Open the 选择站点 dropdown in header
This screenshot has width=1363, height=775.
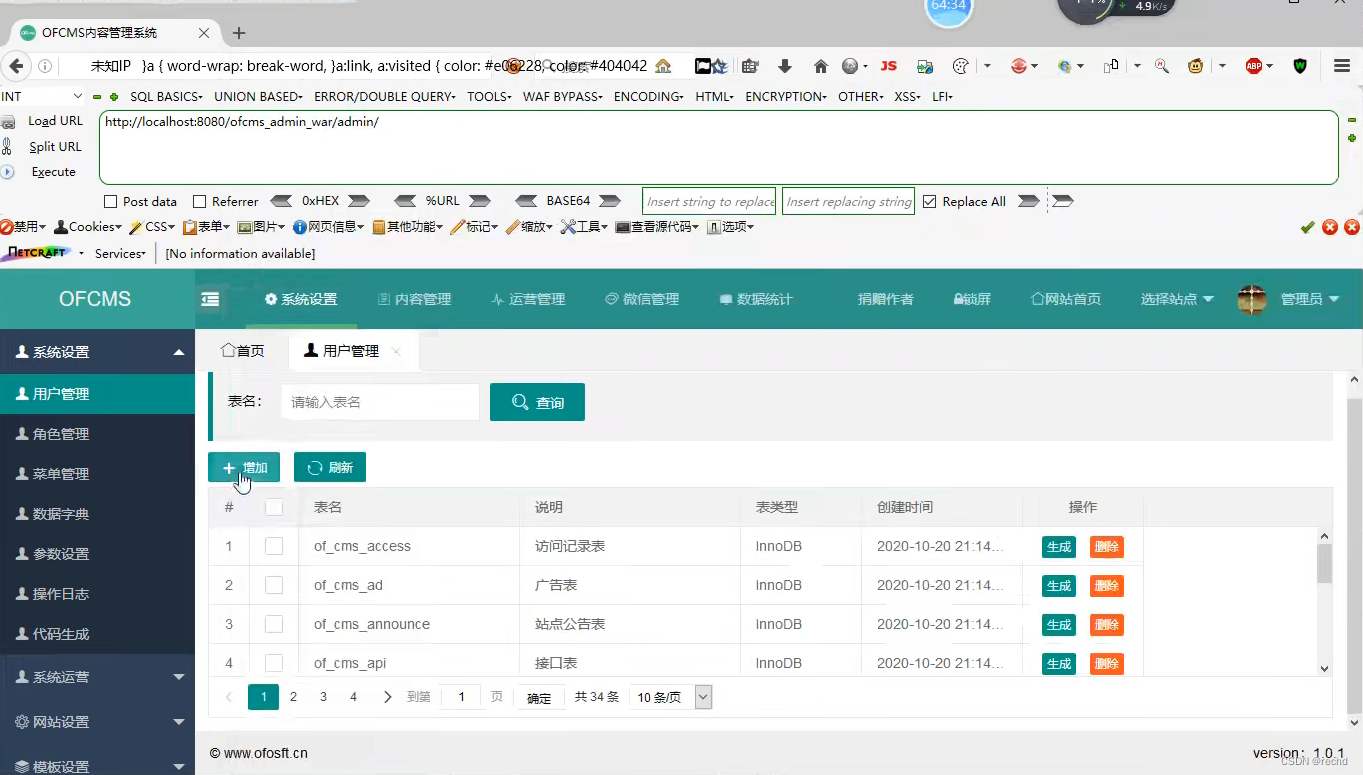1177,299
